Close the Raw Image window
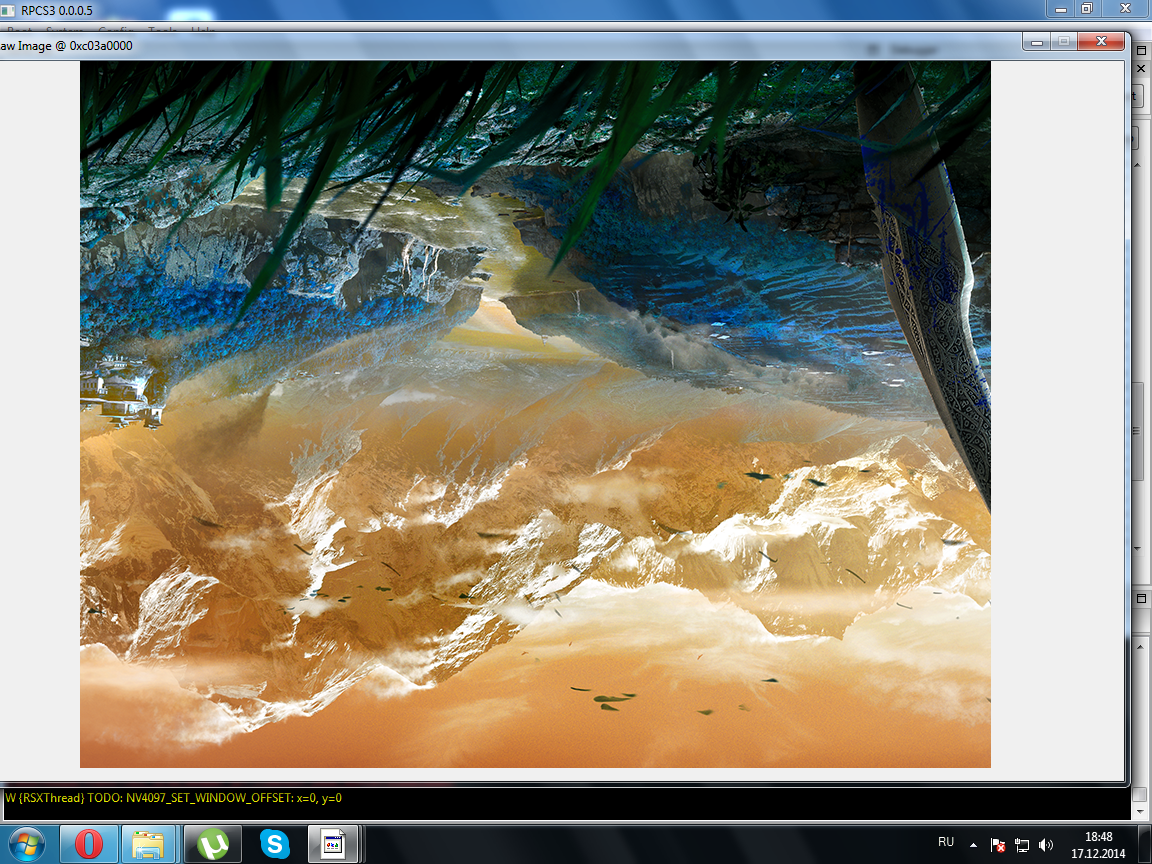The image size is (1152, 864). click(x=1101, y=42)
